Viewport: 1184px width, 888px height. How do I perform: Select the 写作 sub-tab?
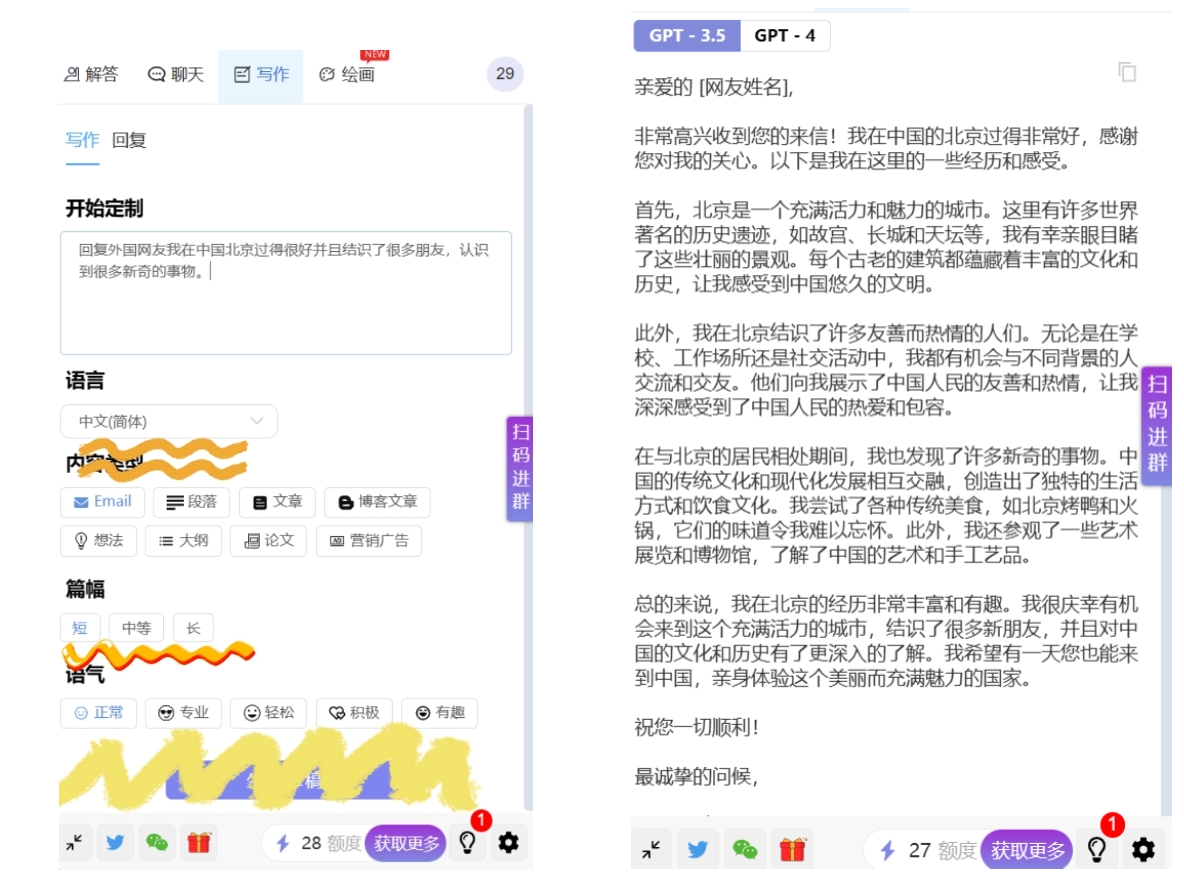82,140
